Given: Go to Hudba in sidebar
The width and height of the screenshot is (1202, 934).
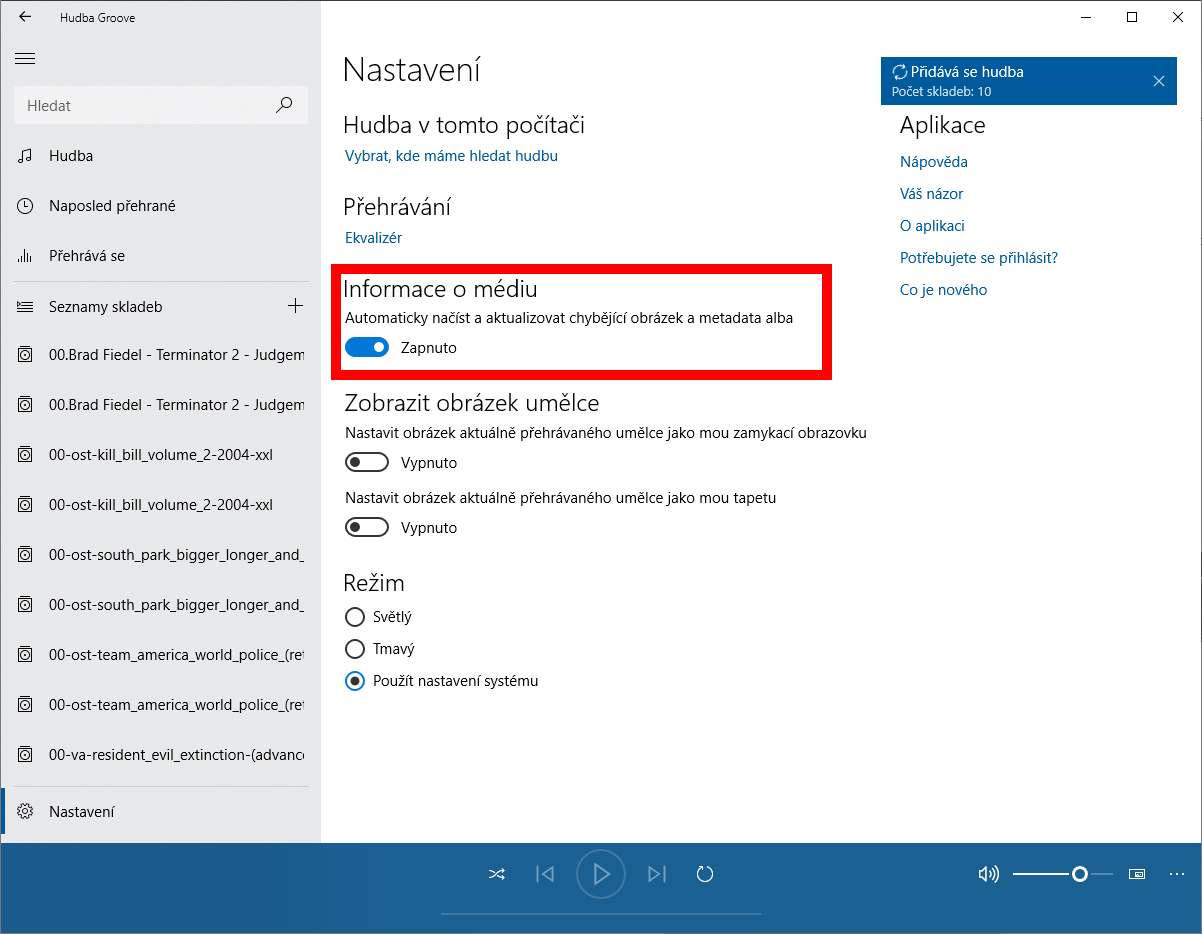Looking at the screenshot, I should (x=71, y=156).
